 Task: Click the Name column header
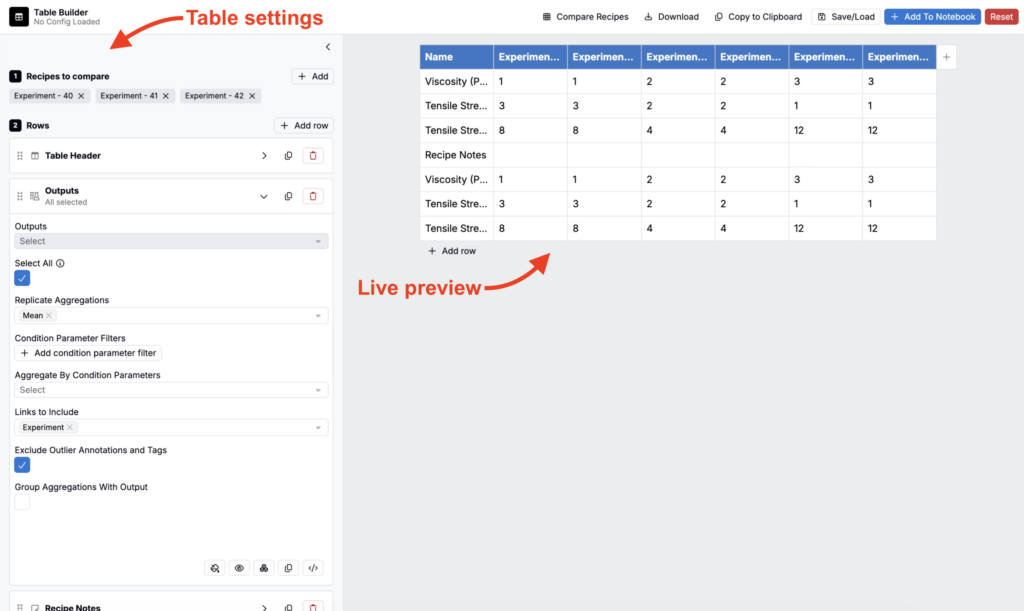[x=456, y=57]
